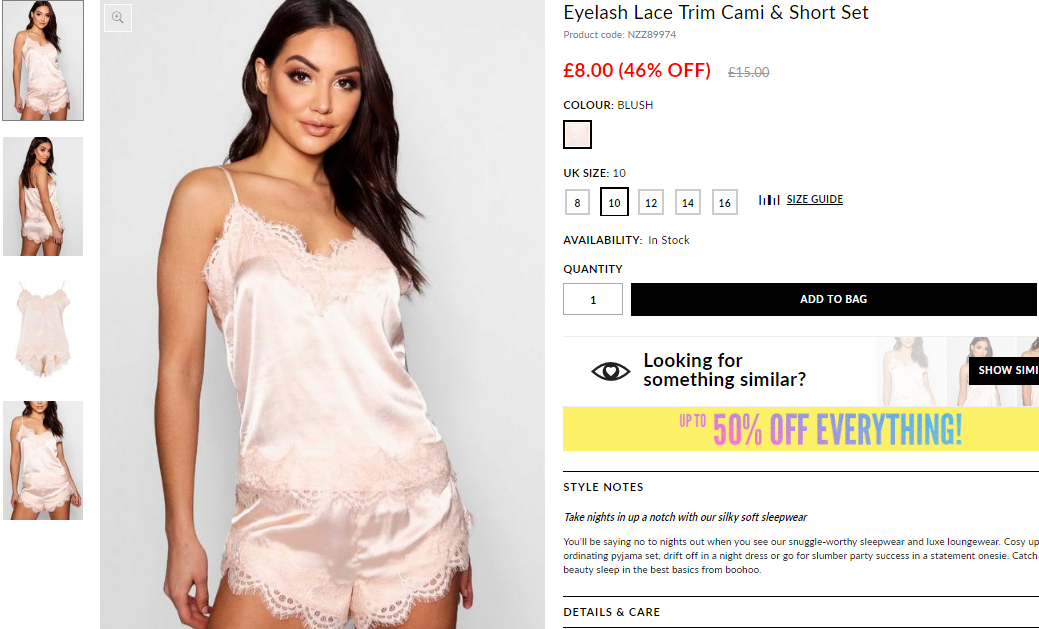Show the flat cami product thumbnail
The image size is (1039, 629).
tap(43, 329)
